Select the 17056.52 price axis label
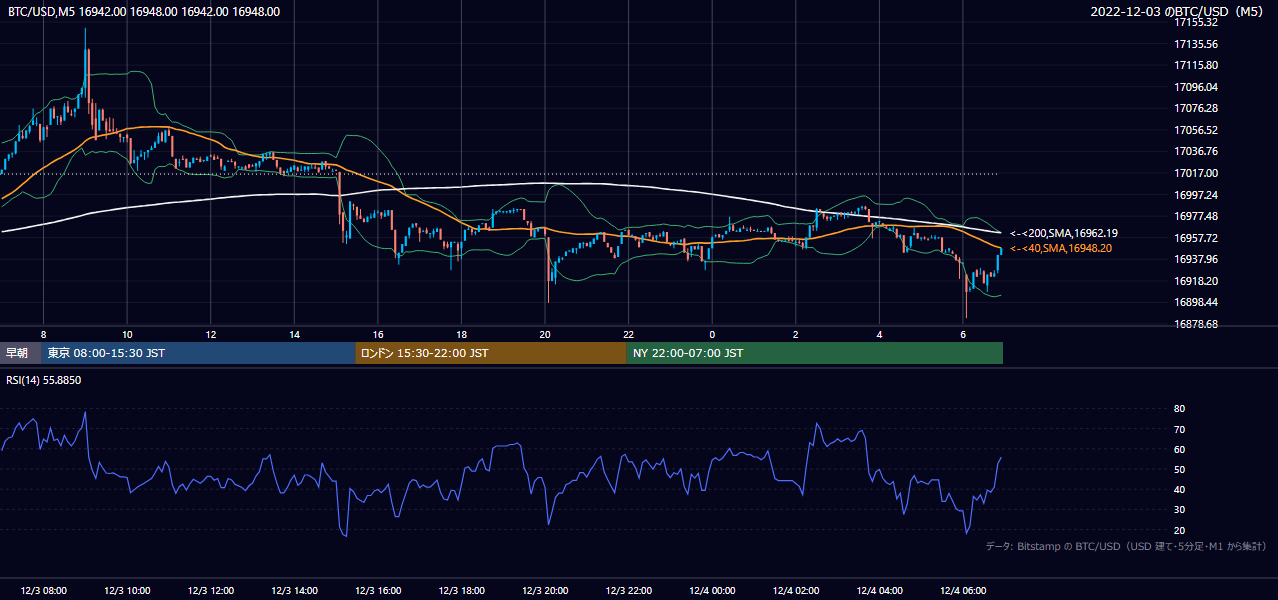This screenshot has width=1278, height=600. (1195, 130)
